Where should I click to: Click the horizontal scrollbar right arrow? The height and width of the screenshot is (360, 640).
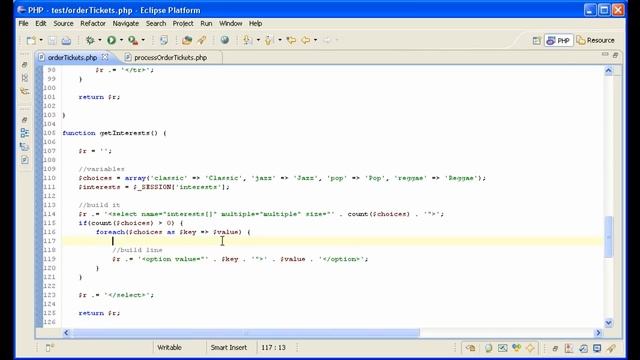pyautogui.click(x=598, y=333)
